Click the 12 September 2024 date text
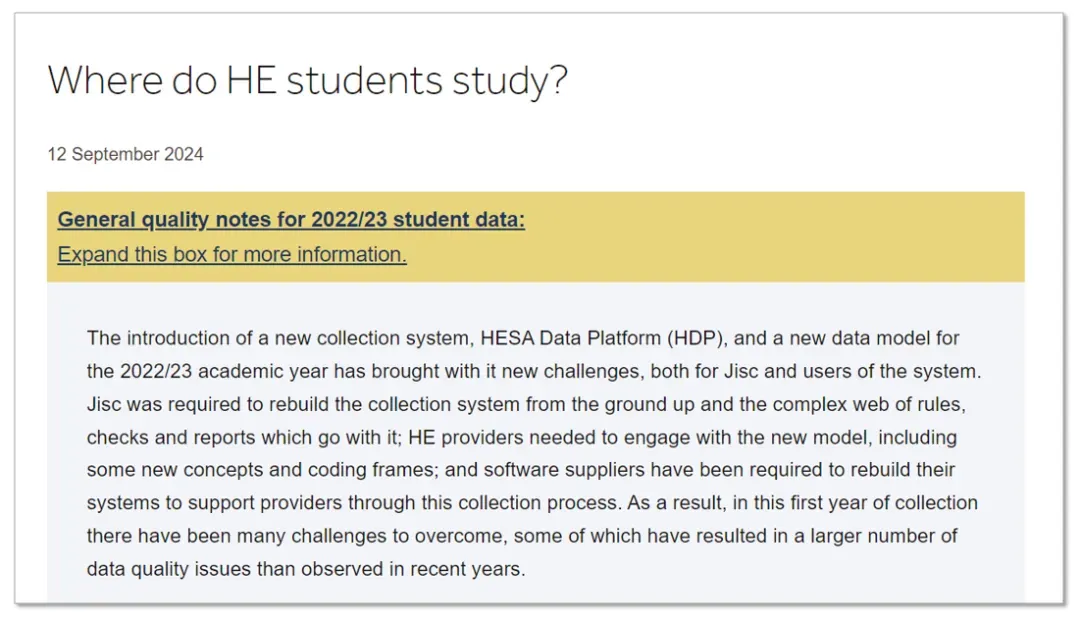 click(x=125, y=154)
